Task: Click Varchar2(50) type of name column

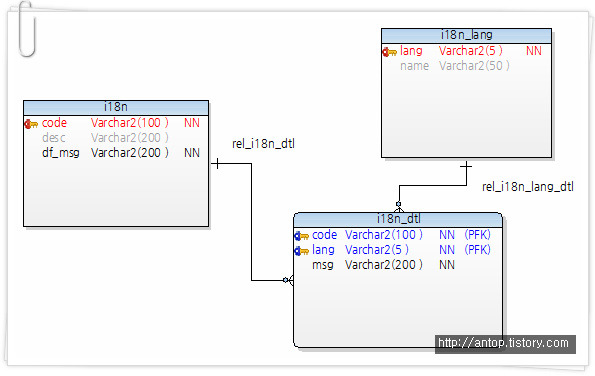Action: pos(474,66)
